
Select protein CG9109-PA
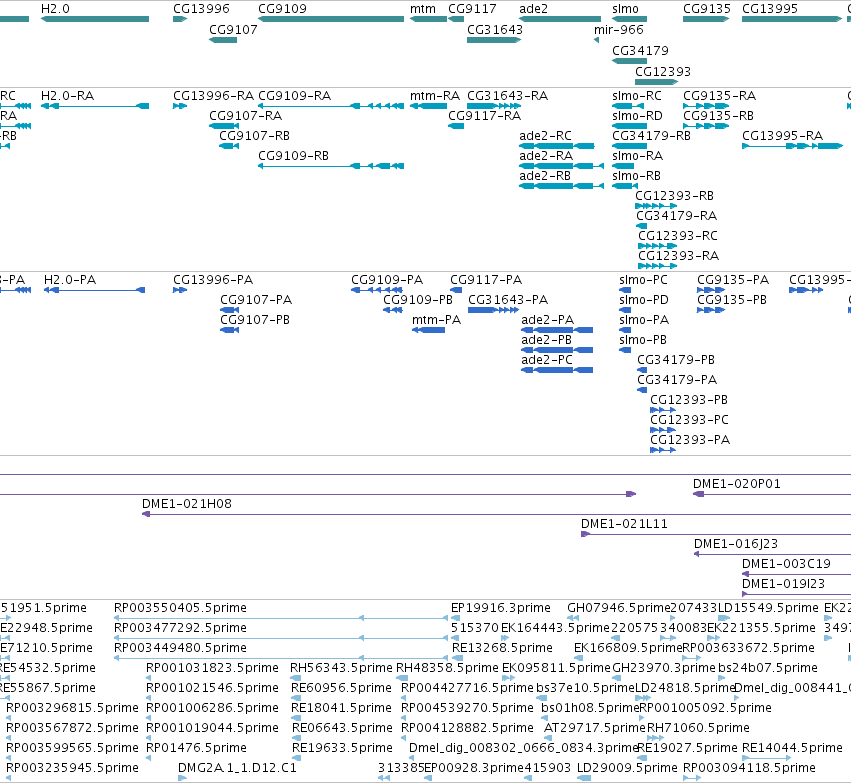click(377, 290)
